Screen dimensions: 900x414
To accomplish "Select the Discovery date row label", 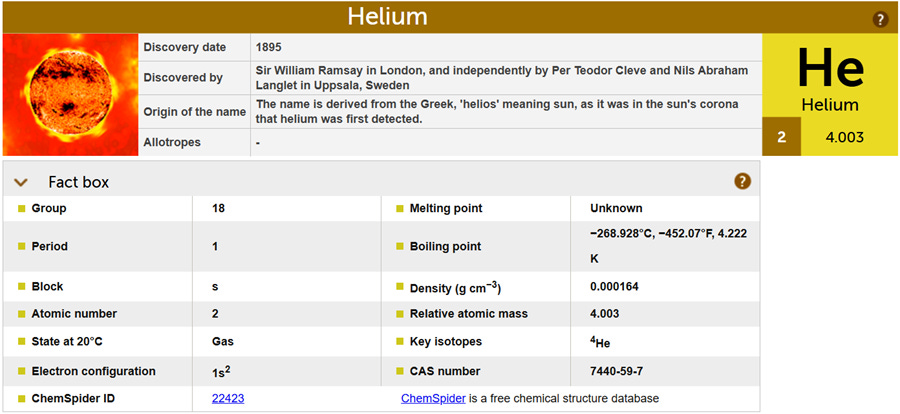I will [185, 48].
